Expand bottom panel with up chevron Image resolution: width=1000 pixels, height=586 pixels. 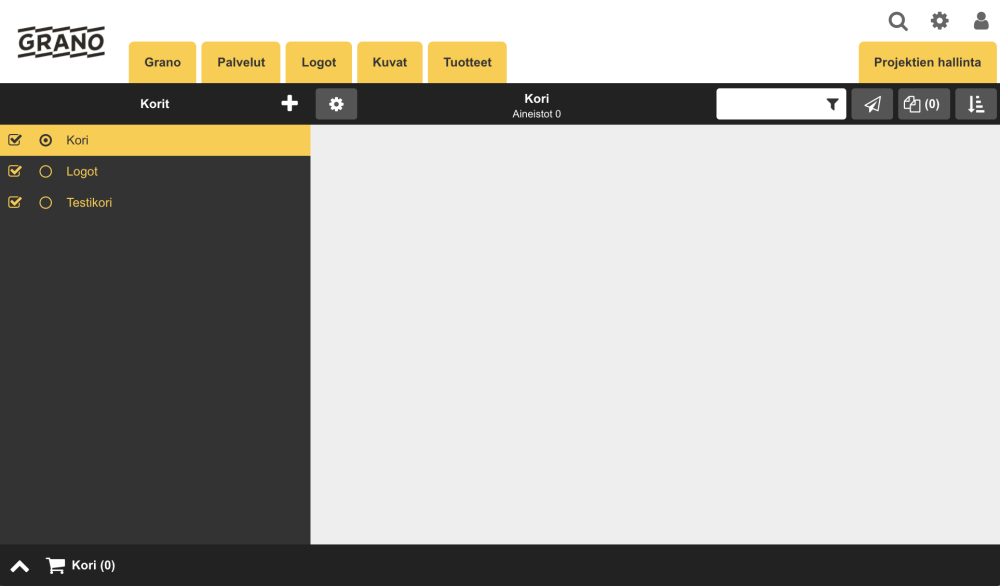(x=20, y=566)
